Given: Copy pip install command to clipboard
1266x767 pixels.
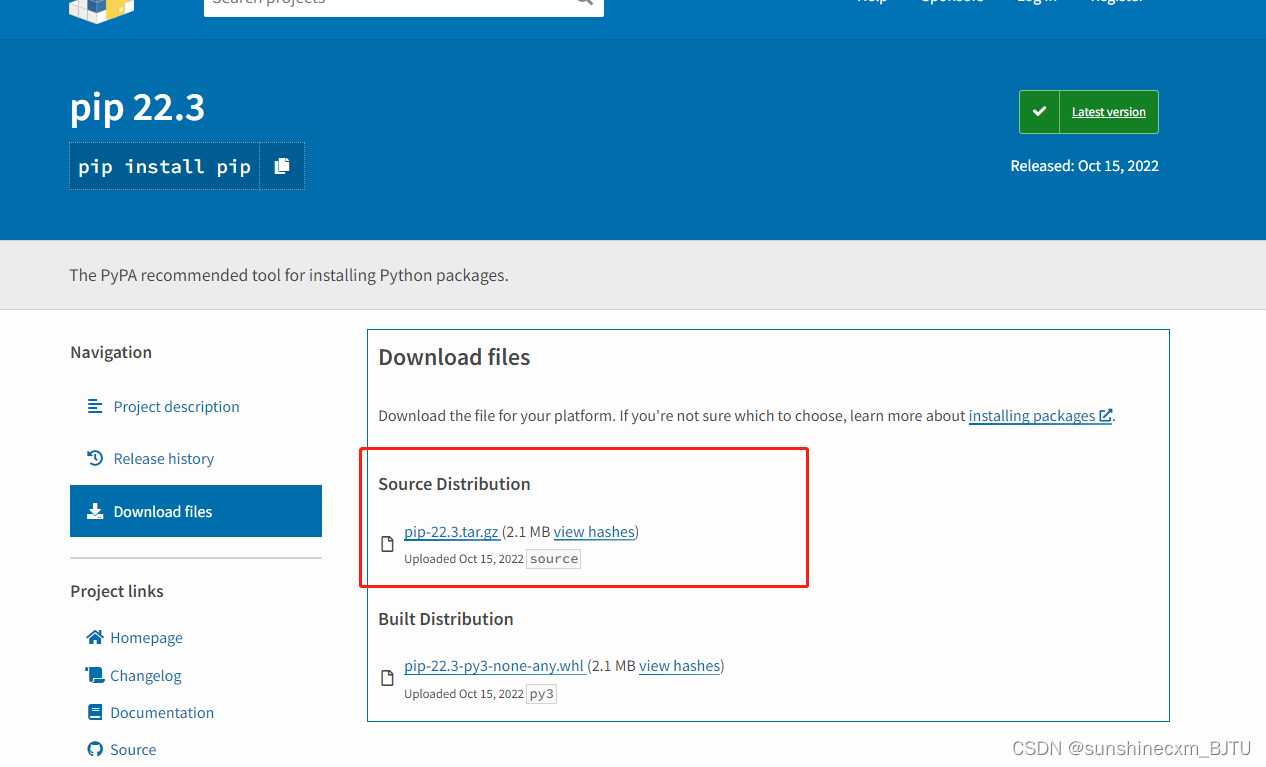Looking at the screenshot, I should (282, 166).
